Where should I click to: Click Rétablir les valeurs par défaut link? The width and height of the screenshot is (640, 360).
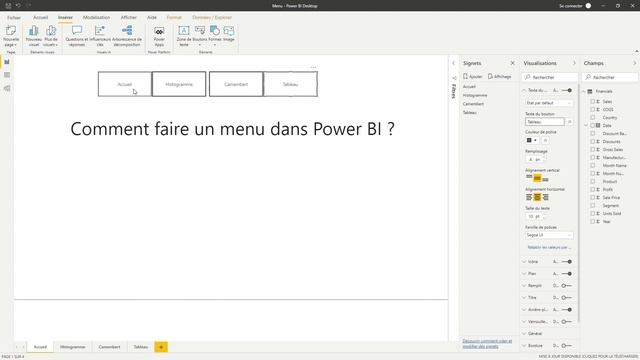point(549,247)
